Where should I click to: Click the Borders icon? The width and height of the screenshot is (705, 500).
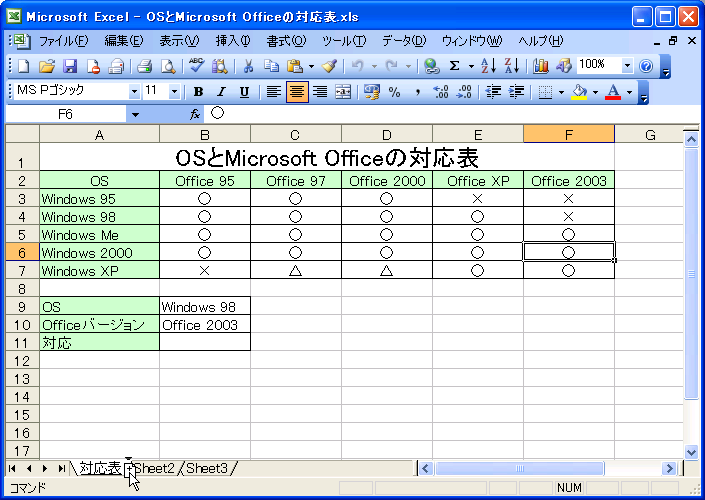tap(545, 92)
